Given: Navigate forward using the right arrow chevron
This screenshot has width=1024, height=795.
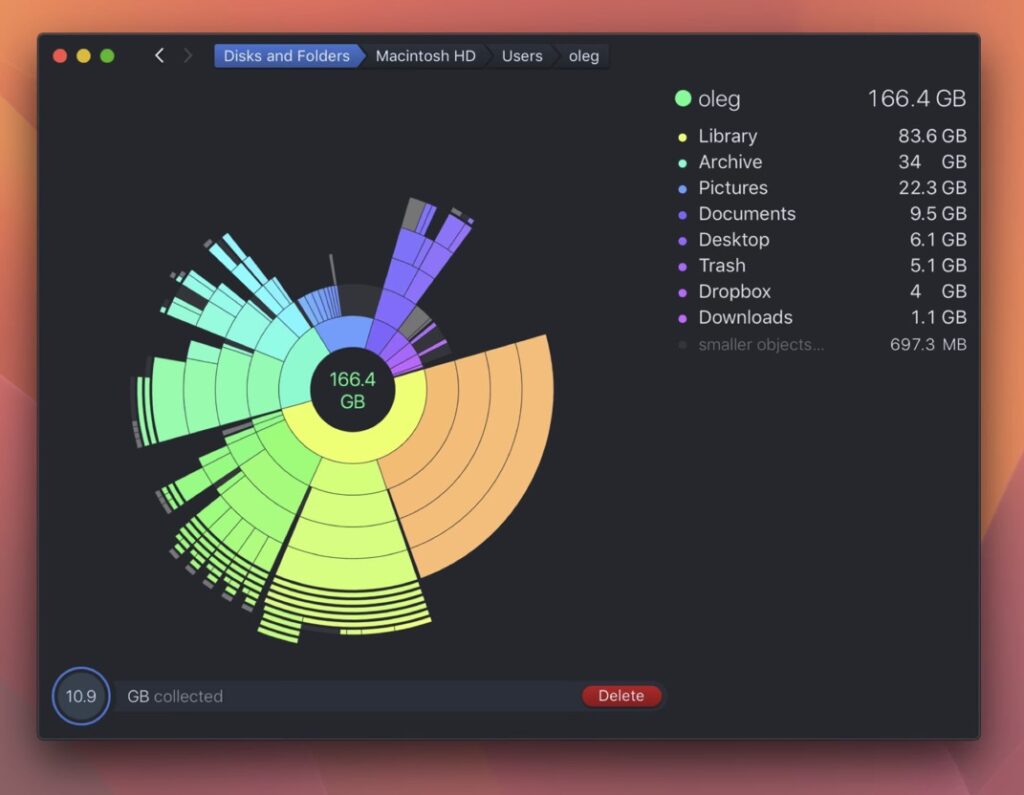Looking at the screenshot, I should [188, 56].
